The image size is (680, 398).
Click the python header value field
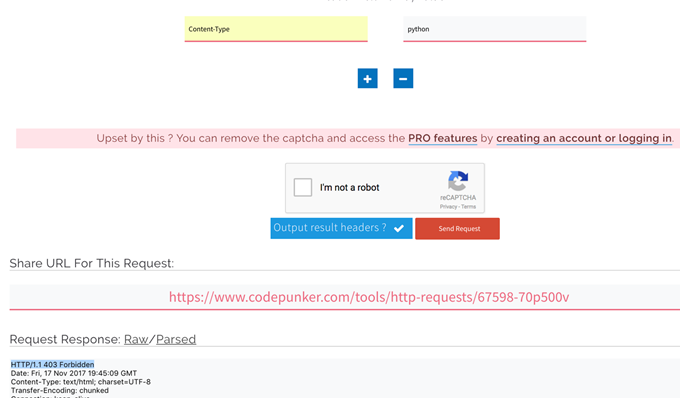coord(494,29)
